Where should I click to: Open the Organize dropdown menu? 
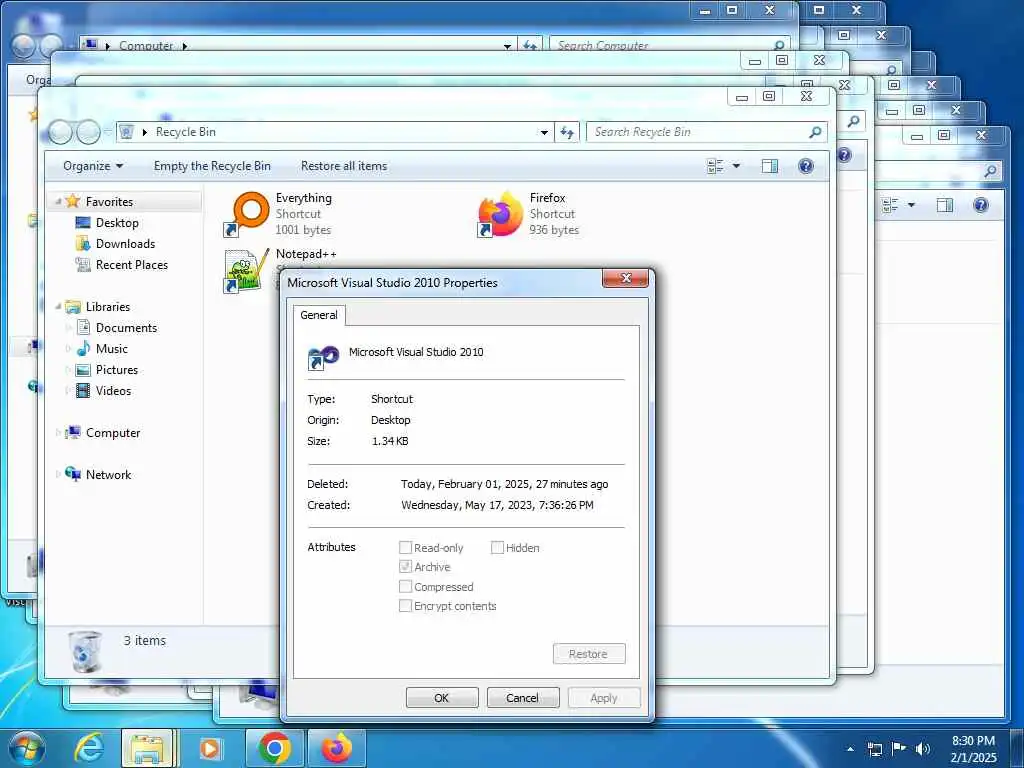pyautogui.click(x=93, y=166)
